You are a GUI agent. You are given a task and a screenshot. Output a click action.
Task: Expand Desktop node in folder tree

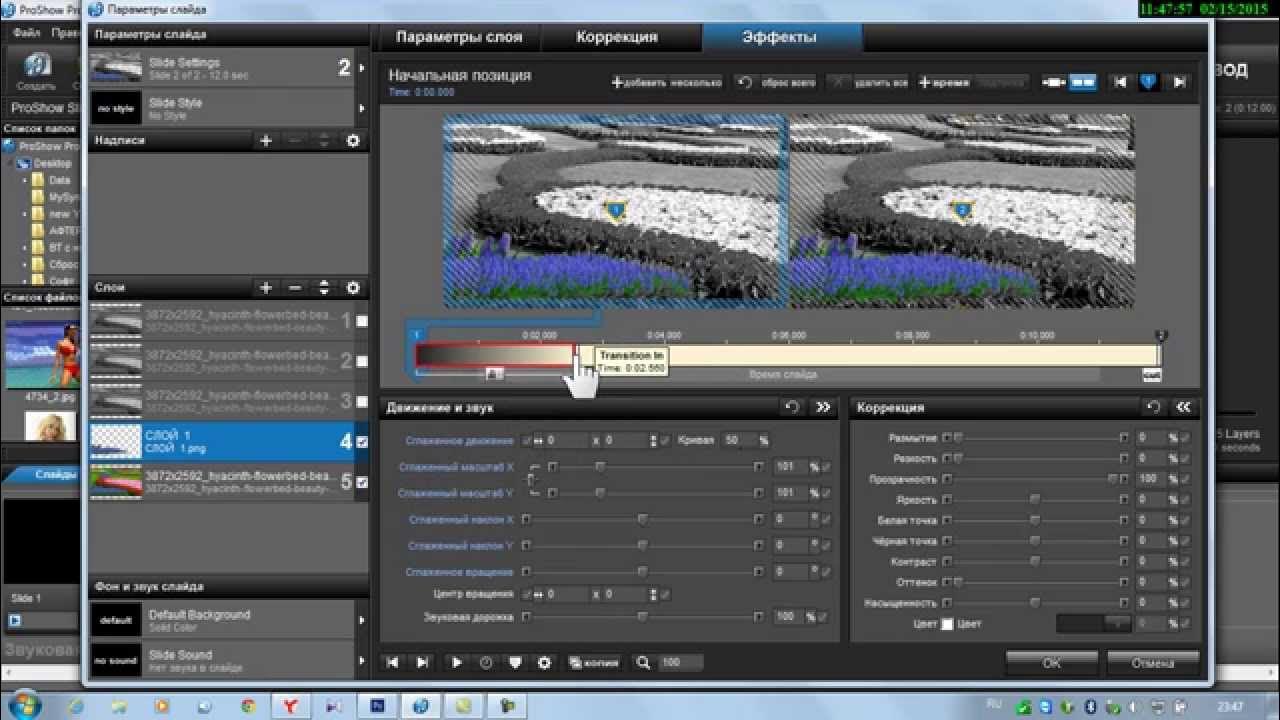13,163
